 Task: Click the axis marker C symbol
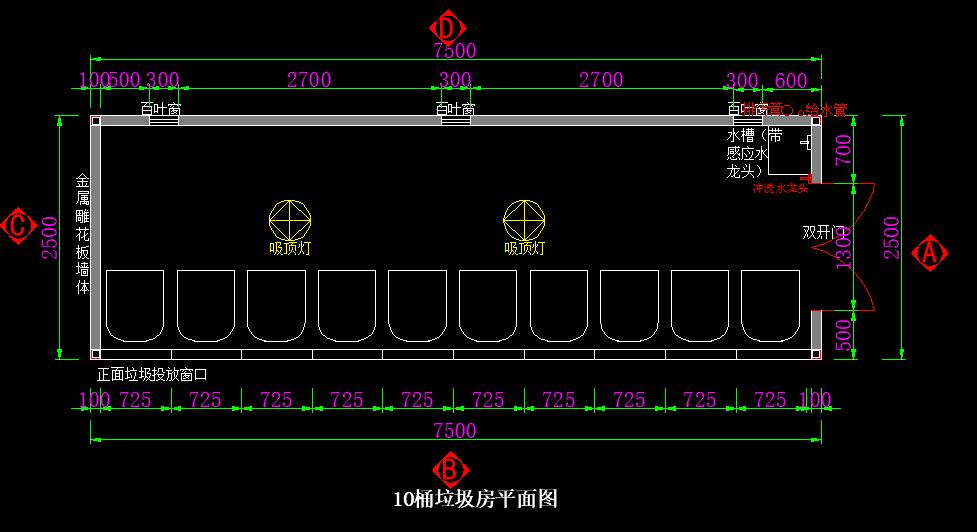[x=17, y=226]
